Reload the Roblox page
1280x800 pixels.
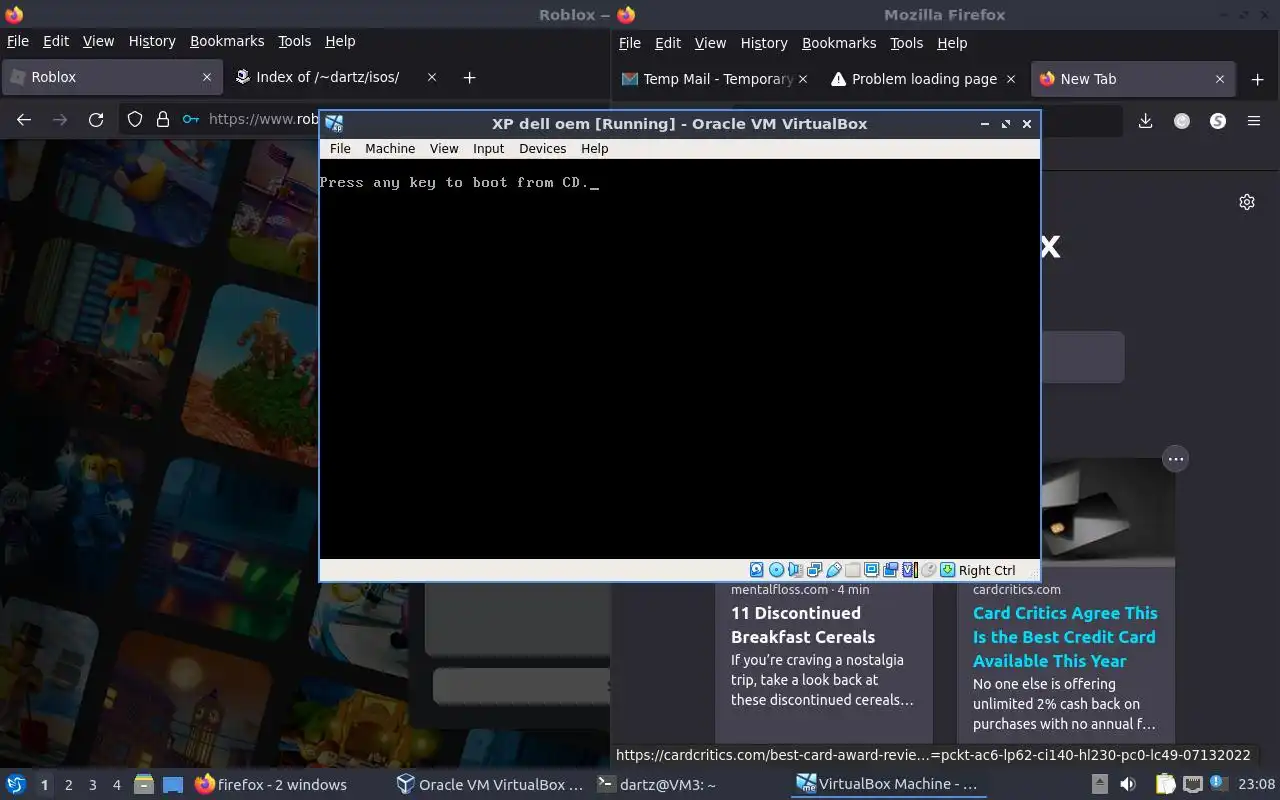(96, 120)
